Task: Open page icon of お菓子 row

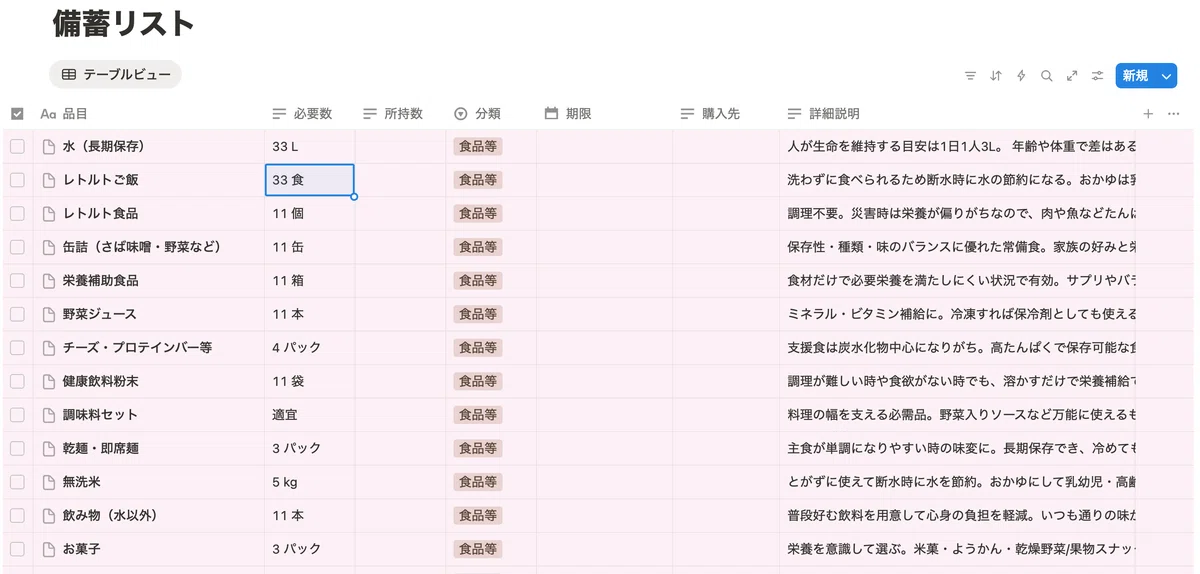Action: click(48, 549)
